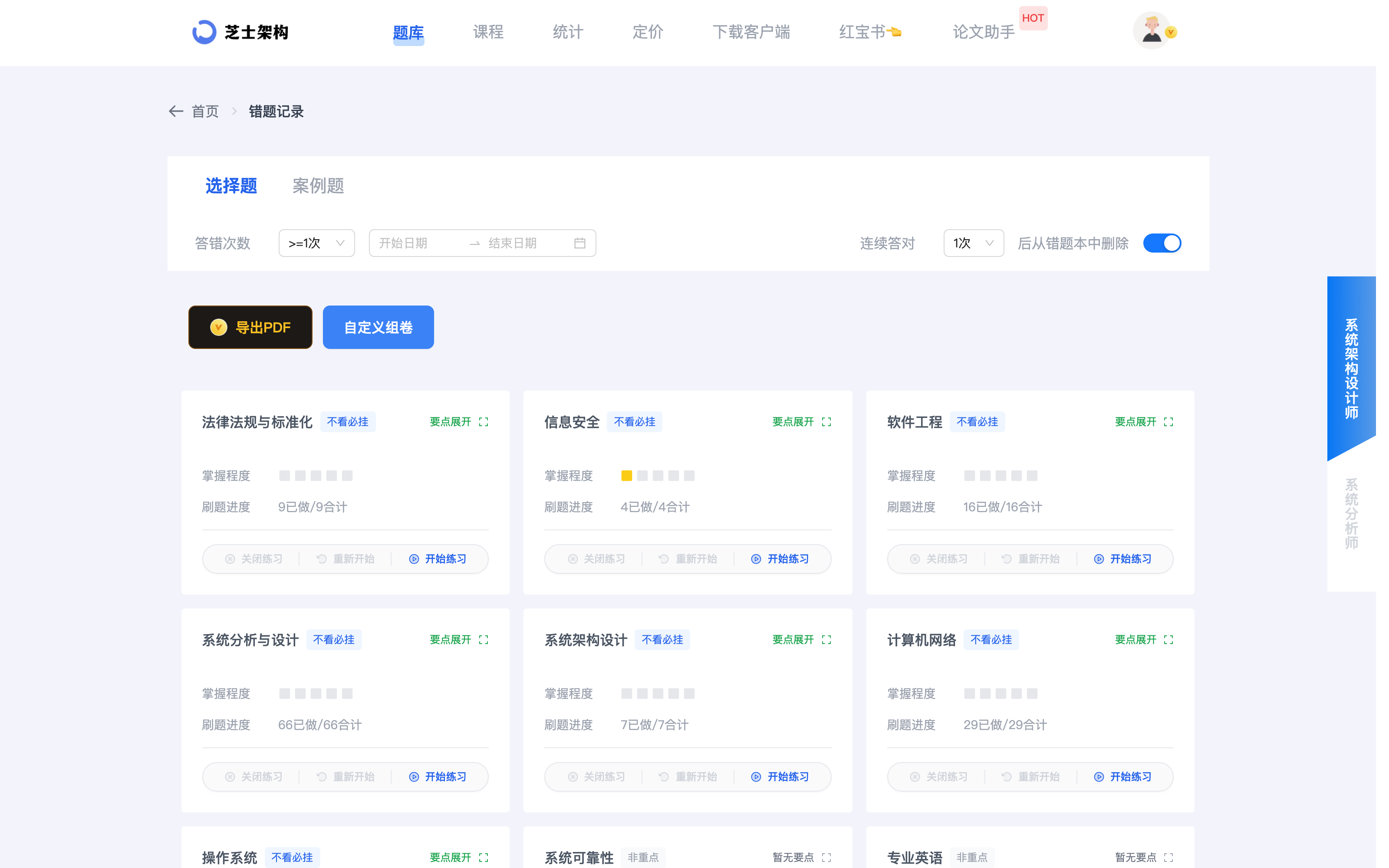Click 非重点 tag on 系统可靠性
This screenshot has width=1389, height=868.
(643, 857)
